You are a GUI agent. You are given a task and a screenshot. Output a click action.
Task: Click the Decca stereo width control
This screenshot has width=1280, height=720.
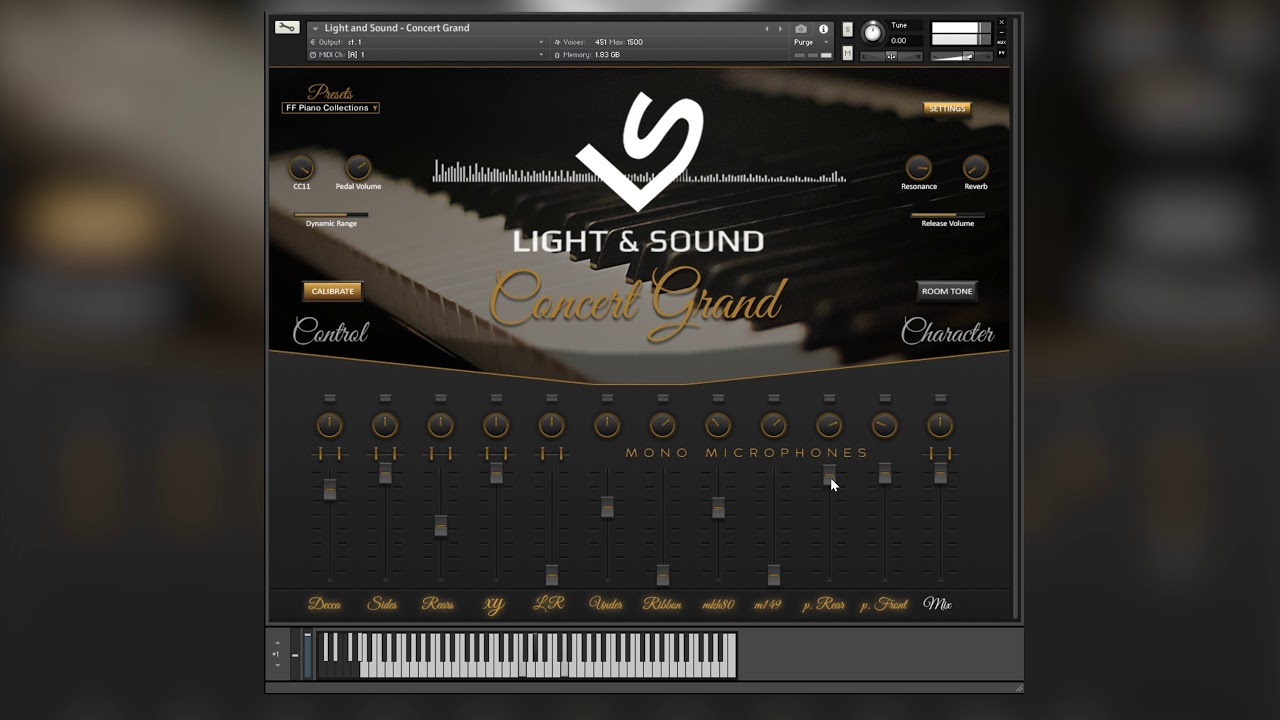329,454
